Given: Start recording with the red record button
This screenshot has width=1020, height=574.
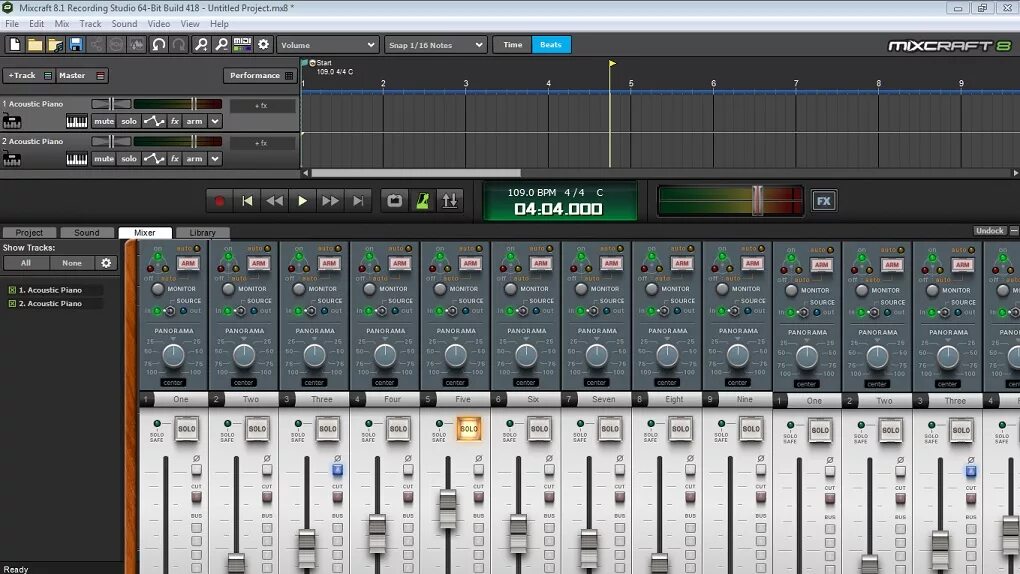Looking at the screenshot, I should coord(219,201).
